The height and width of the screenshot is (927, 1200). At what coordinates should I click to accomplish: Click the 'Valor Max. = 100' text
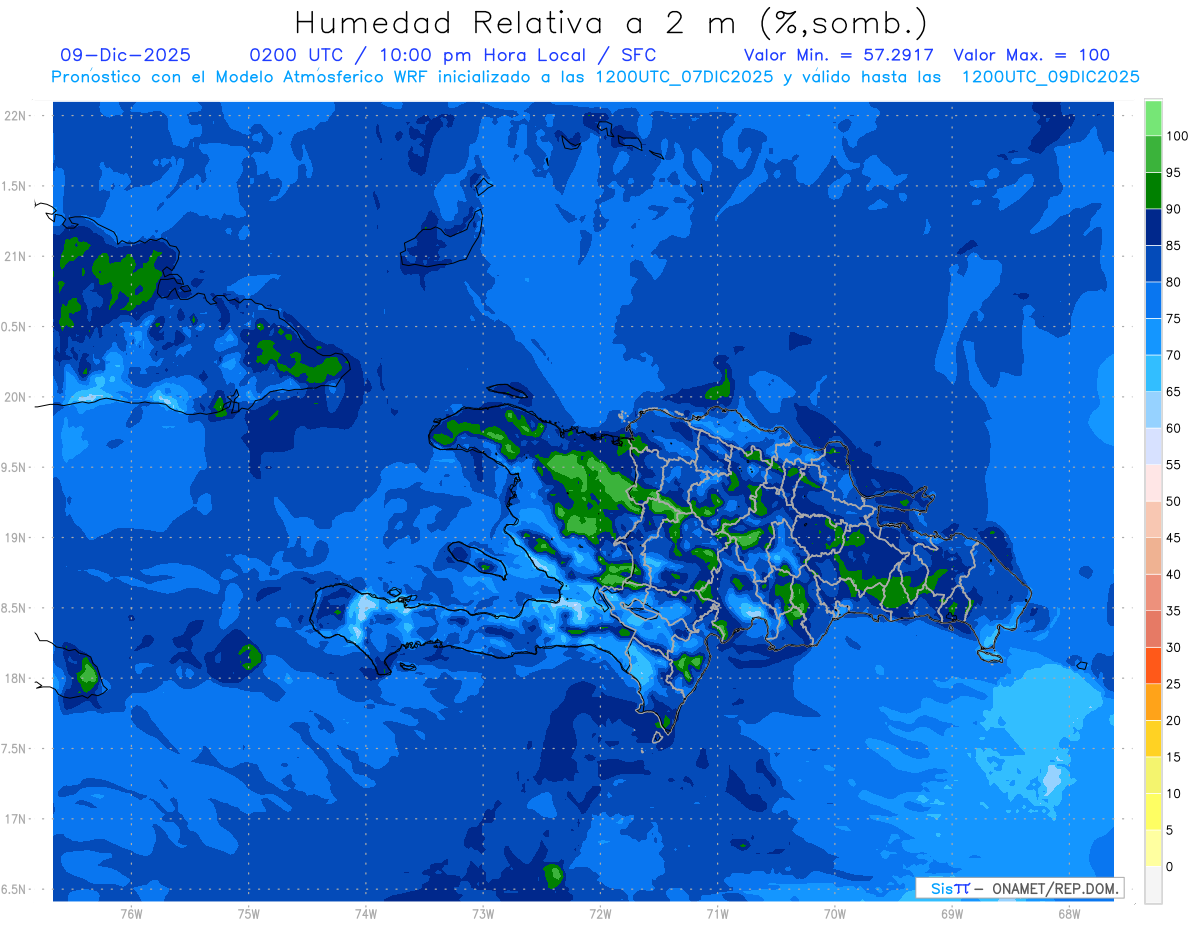point(1031,55)
